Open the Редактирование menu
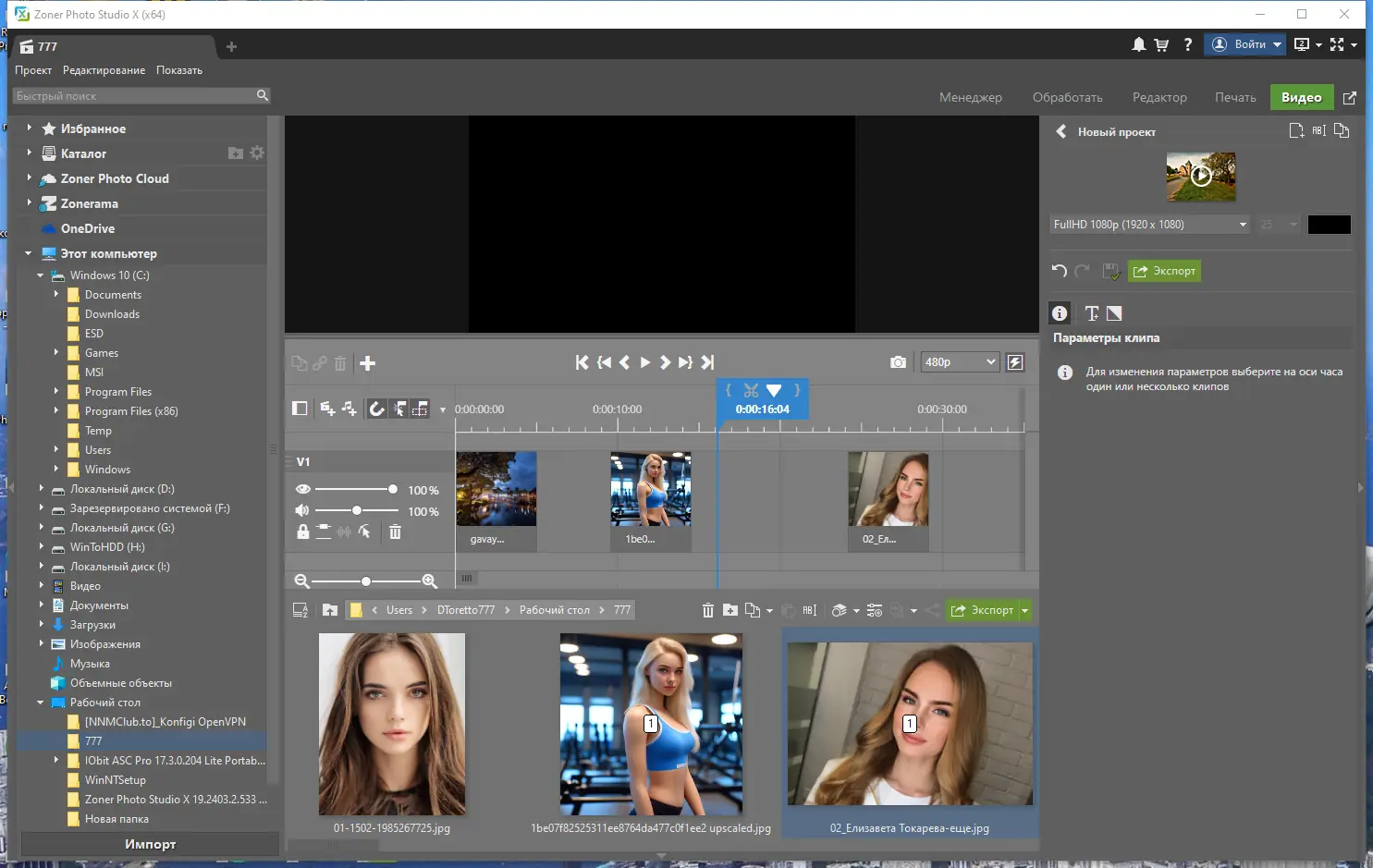The height and width of the screenshot is (868, 1373). point(104,70)
